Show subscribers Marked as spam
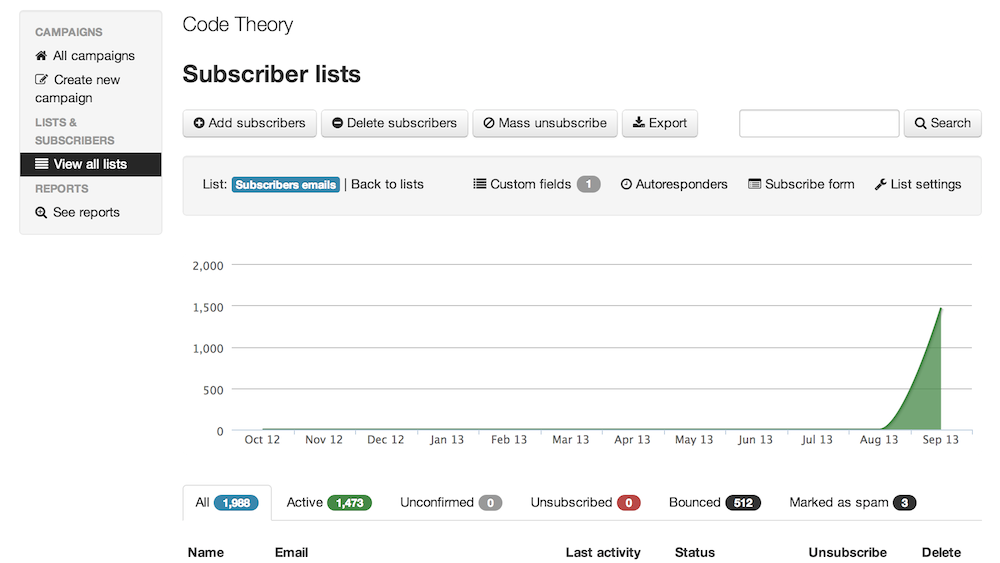This screenshot has height=563, width=1000. pyautogui.click(x=853, y=502)
